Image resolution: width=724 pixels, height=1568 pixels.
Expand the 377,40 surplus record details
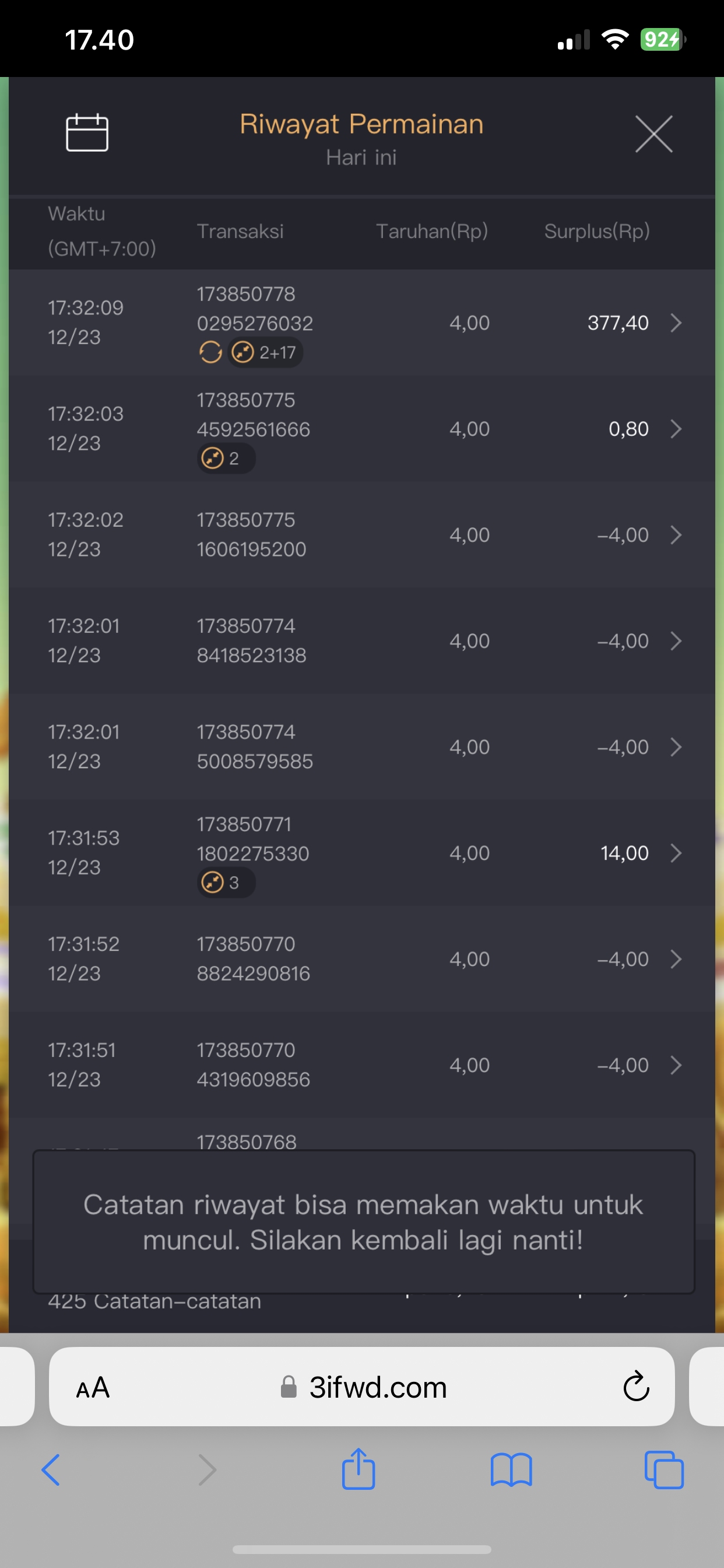pyautogui.click(x=676, y=323)
